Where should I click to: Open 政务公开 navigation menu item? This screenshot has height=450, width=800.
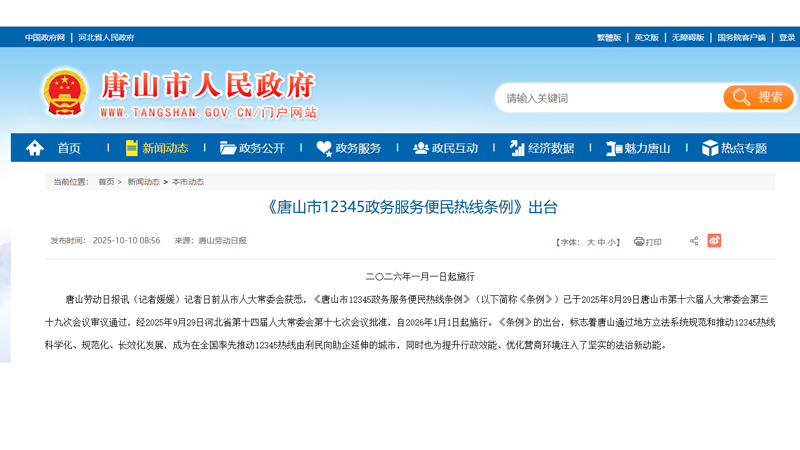[x=262, y=148]
